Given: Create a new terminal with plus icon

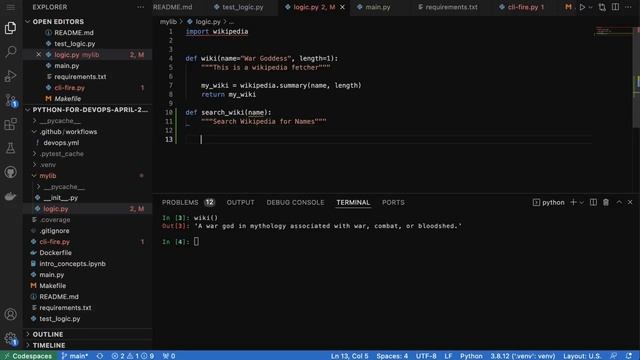Looking at the screenshot, I should click(x=573, y=202).
